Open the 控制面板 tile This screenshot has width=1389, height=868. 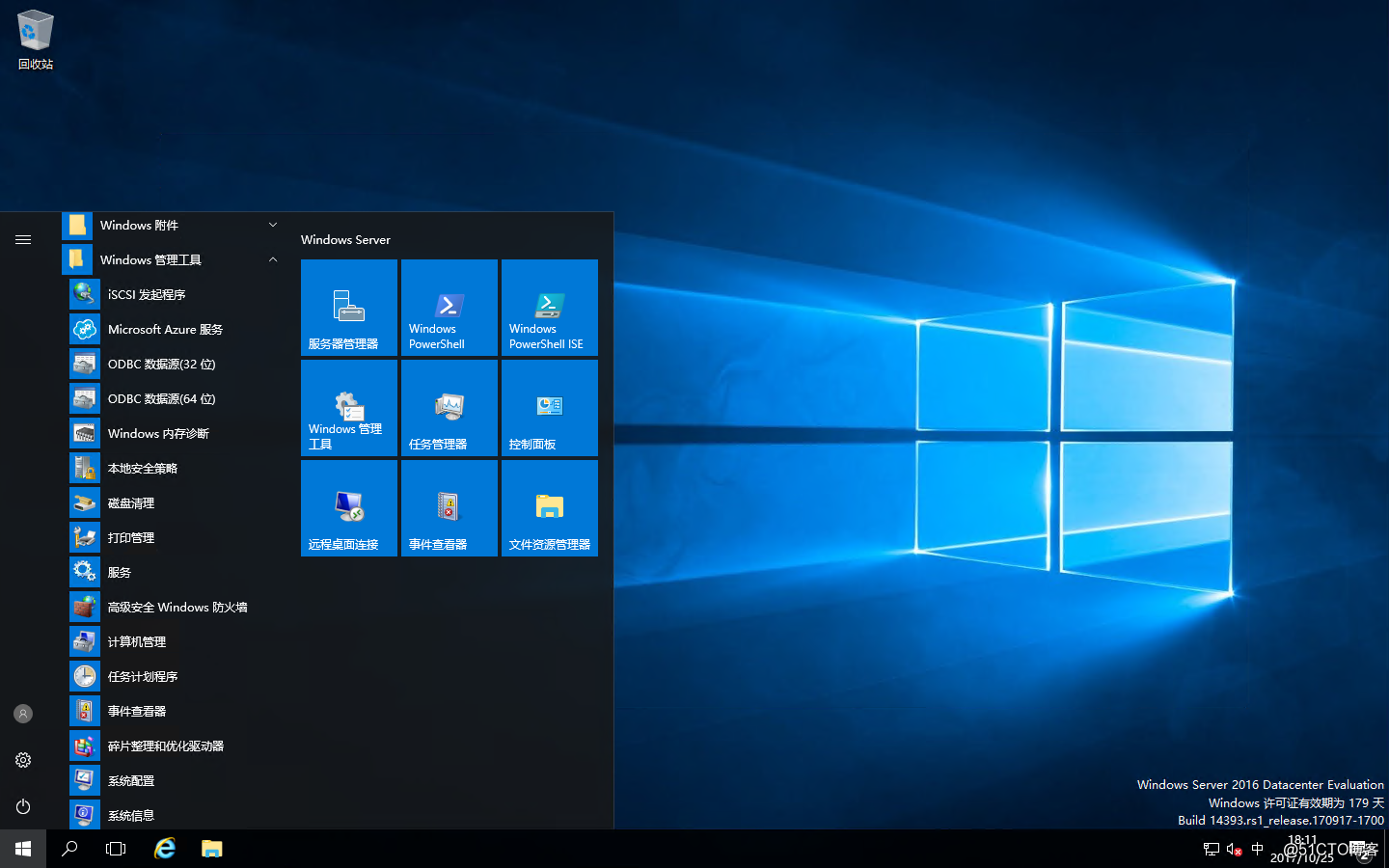point(550,408)
